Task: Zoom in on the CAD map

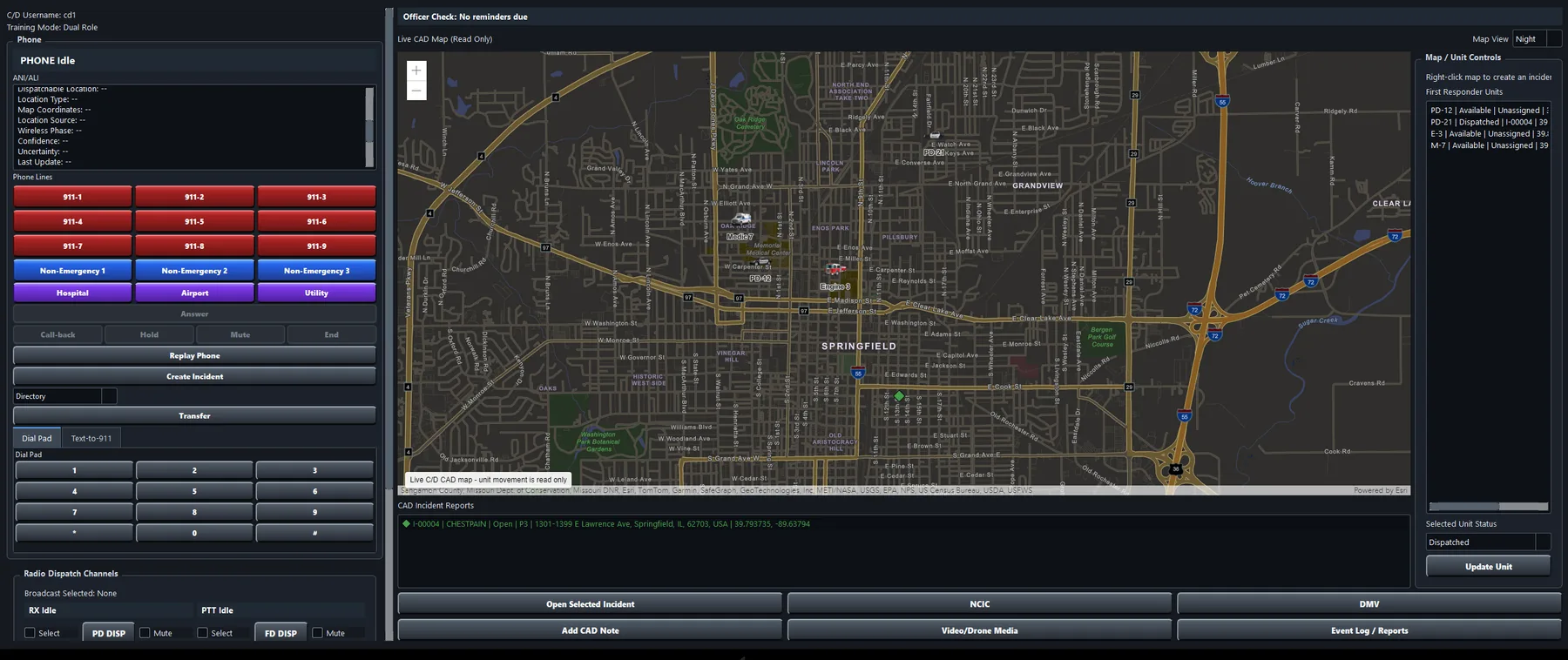Action: [416, 71]
